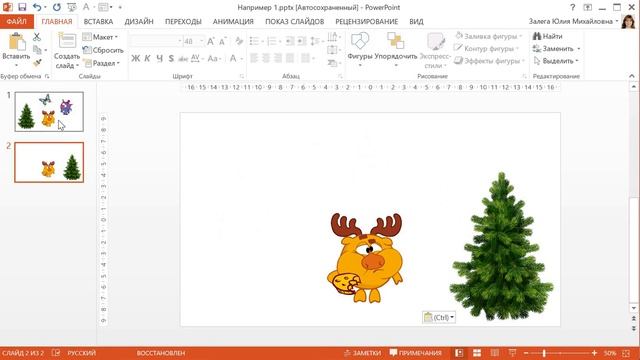Click the 50% zoom level
Screen dimensions: 640x360
610,353
